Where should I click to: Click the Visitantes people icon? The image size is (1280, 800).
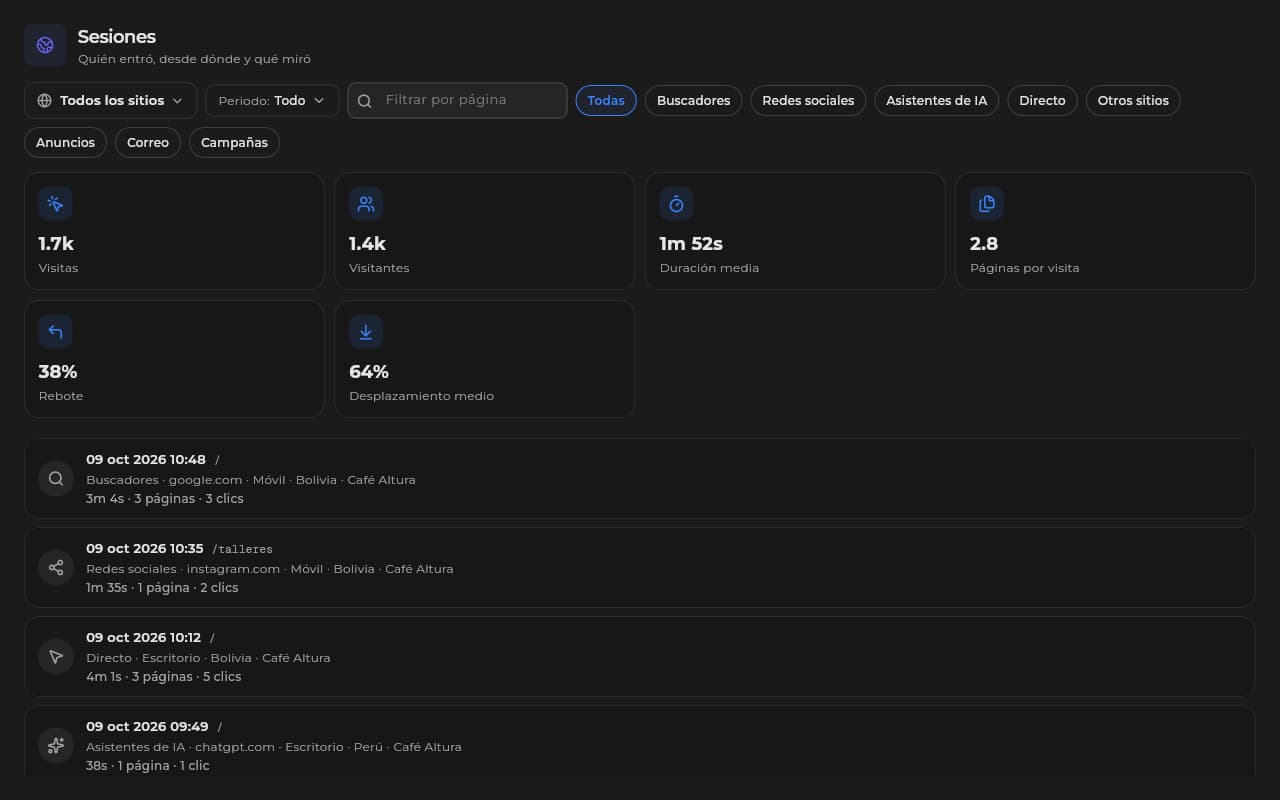pyautogui.click(x=366, y=204)
